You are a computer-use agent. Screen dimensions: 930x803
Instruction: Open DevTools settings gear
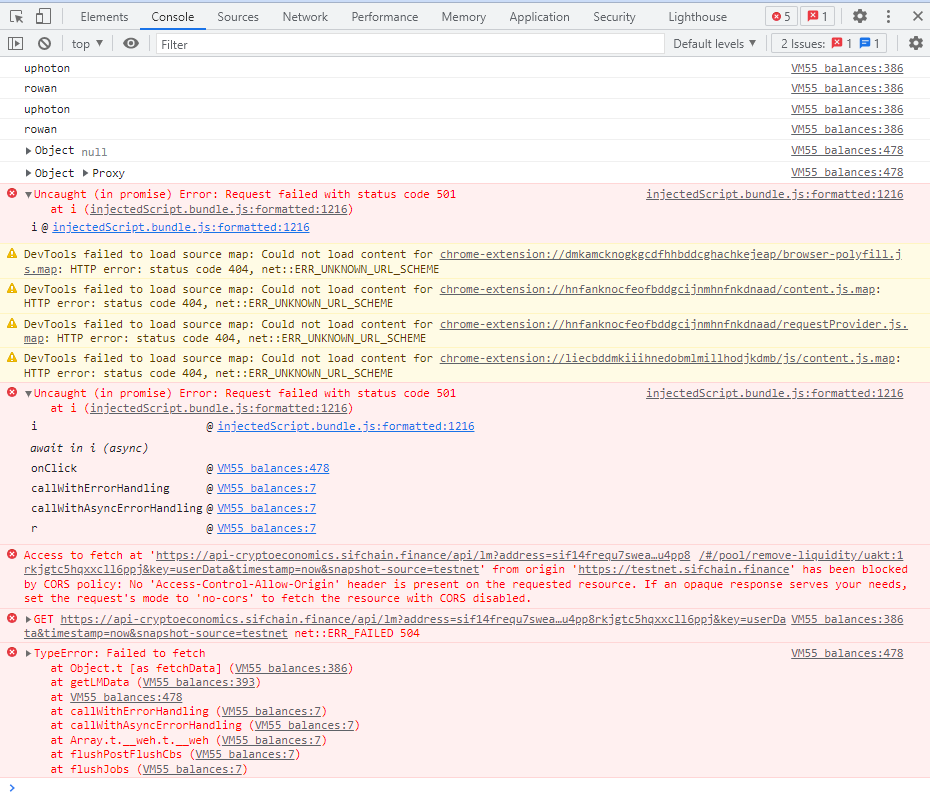coord(860,17)
